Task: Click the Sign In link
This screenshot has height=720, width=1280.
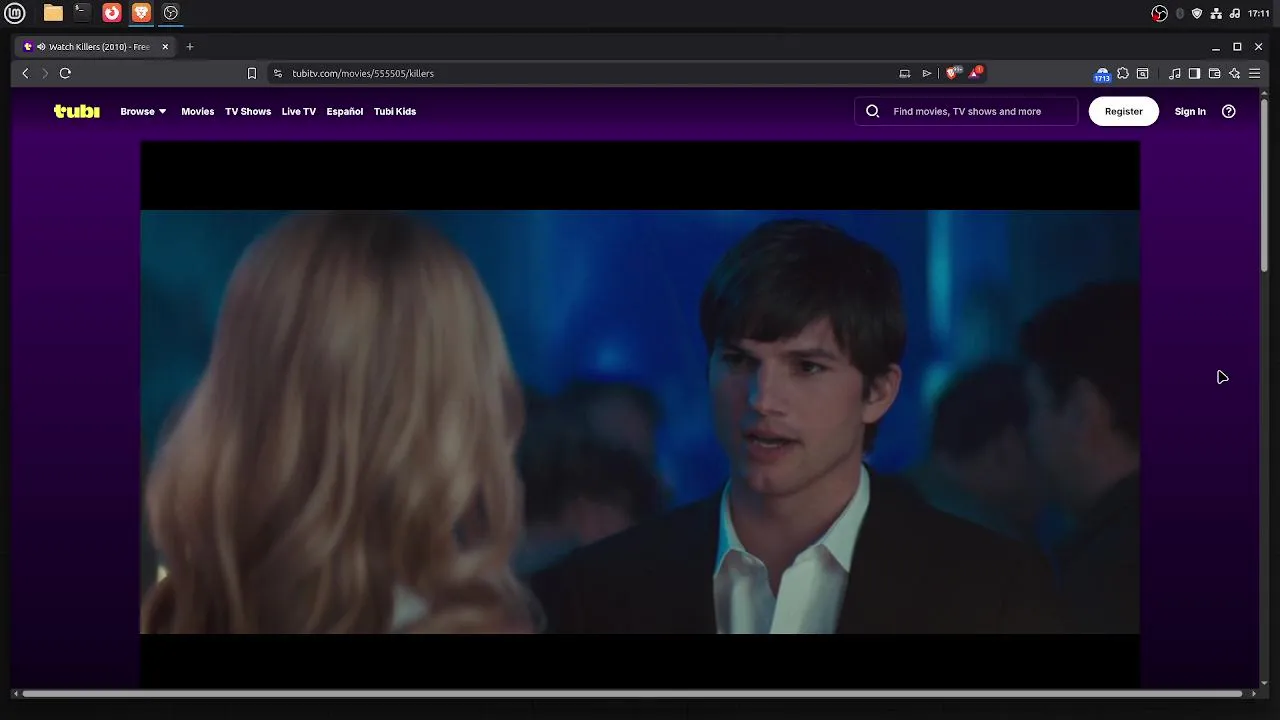Action: [x=1190, y=111]
